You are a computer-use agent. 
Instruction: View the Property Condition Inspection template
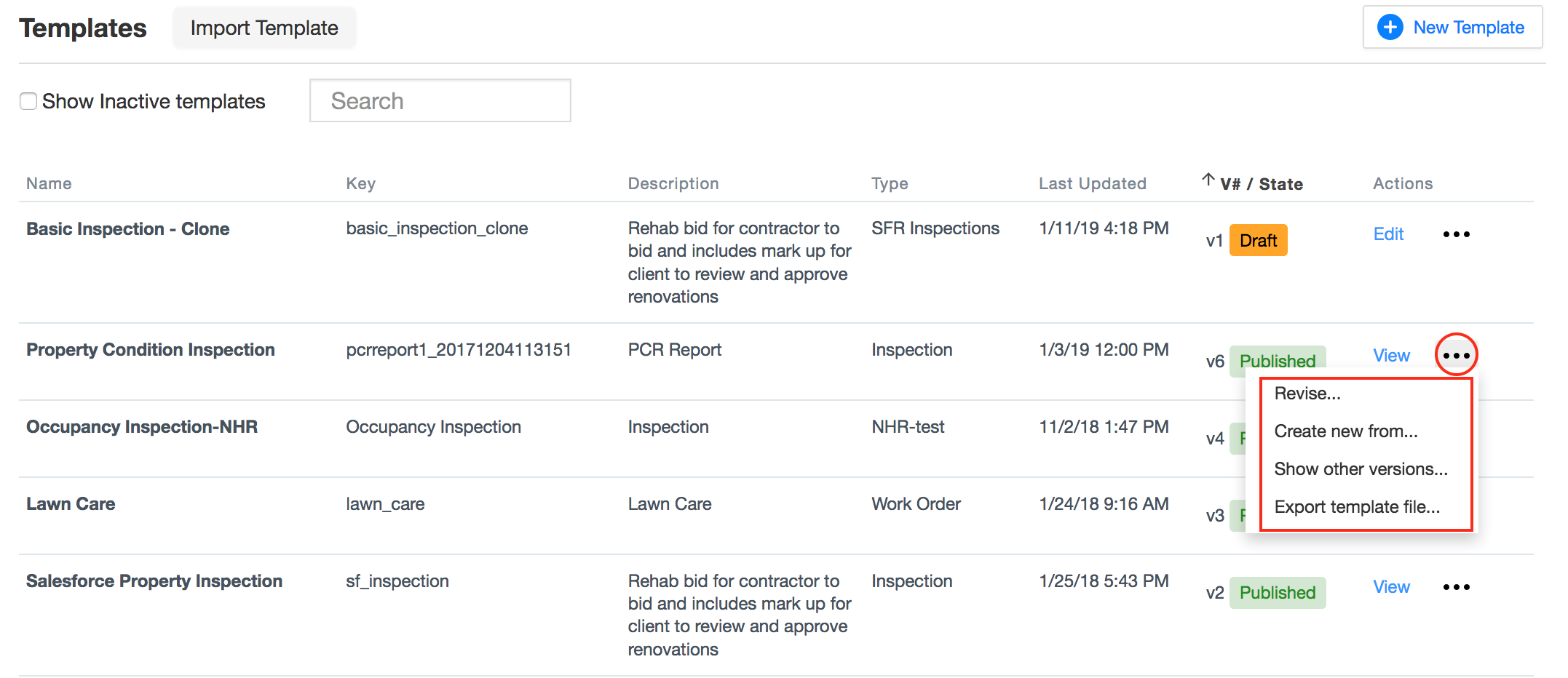point(1391,355)
